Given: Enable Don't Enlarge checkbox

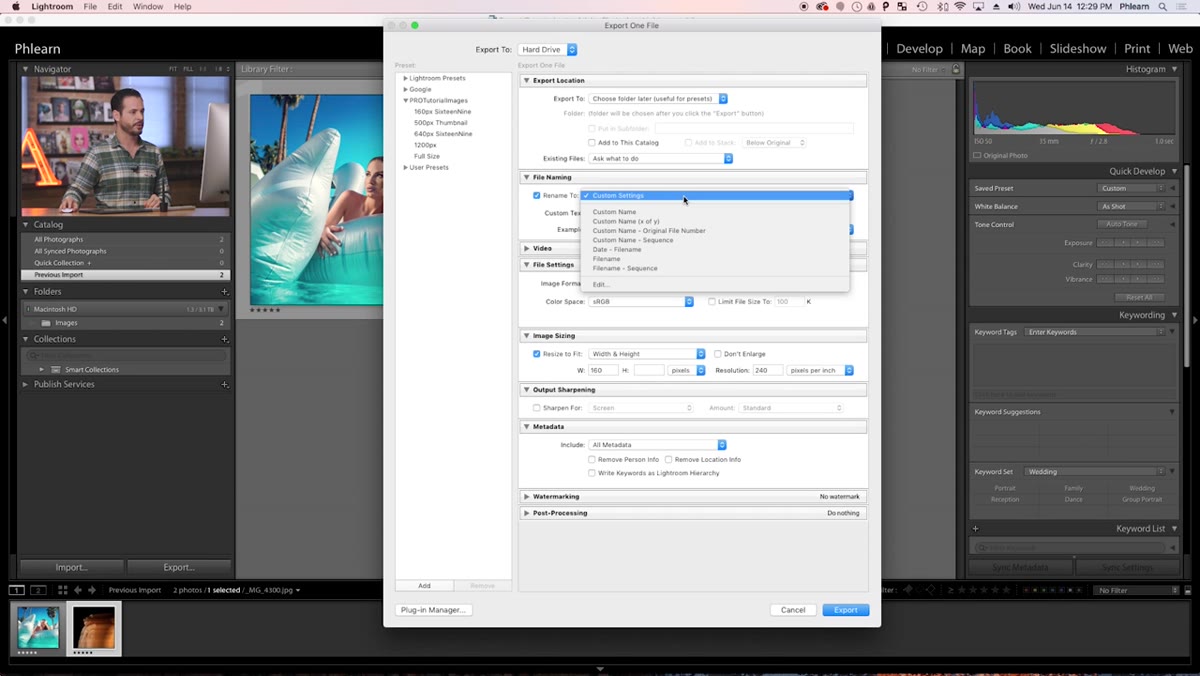Looking at the screenshot, I should pos(718,354).
